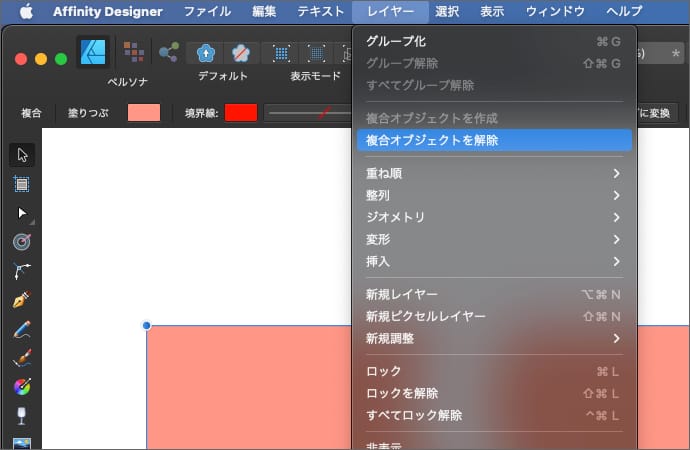Select the Node tool
The height and width of the screenshot is (450, 690).
[x=22, y=213]
